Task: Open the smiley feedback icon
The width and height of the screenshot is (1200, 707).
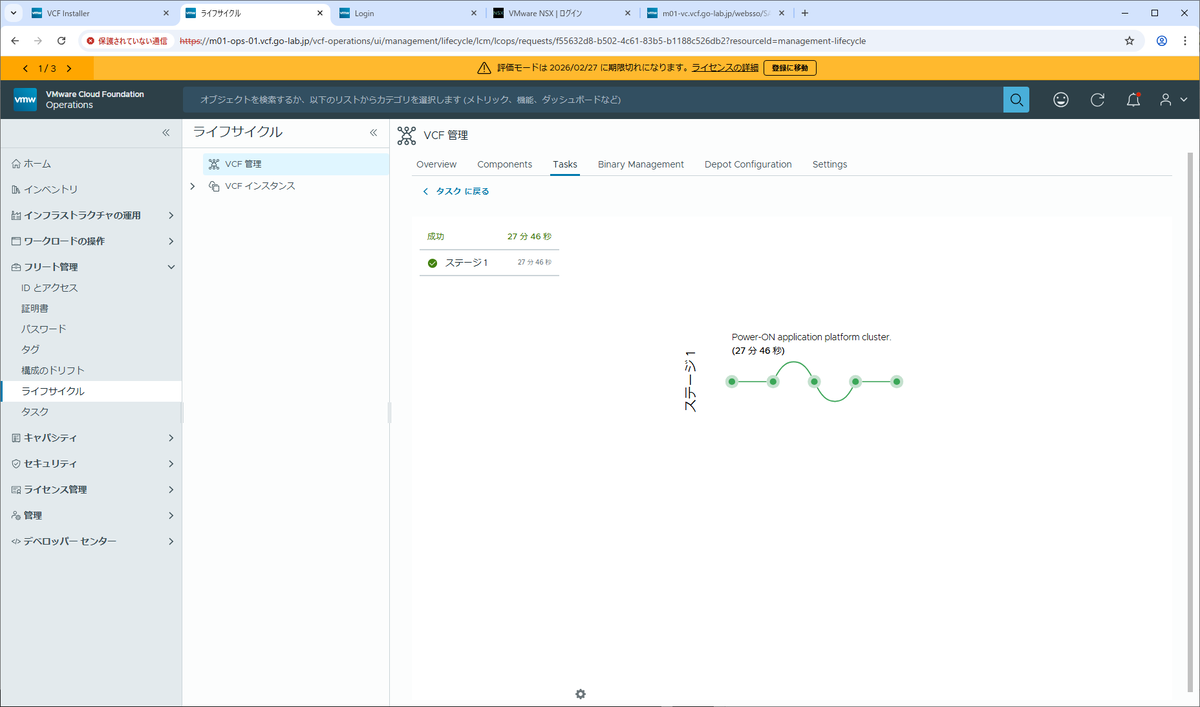Action: [1061, 100]
